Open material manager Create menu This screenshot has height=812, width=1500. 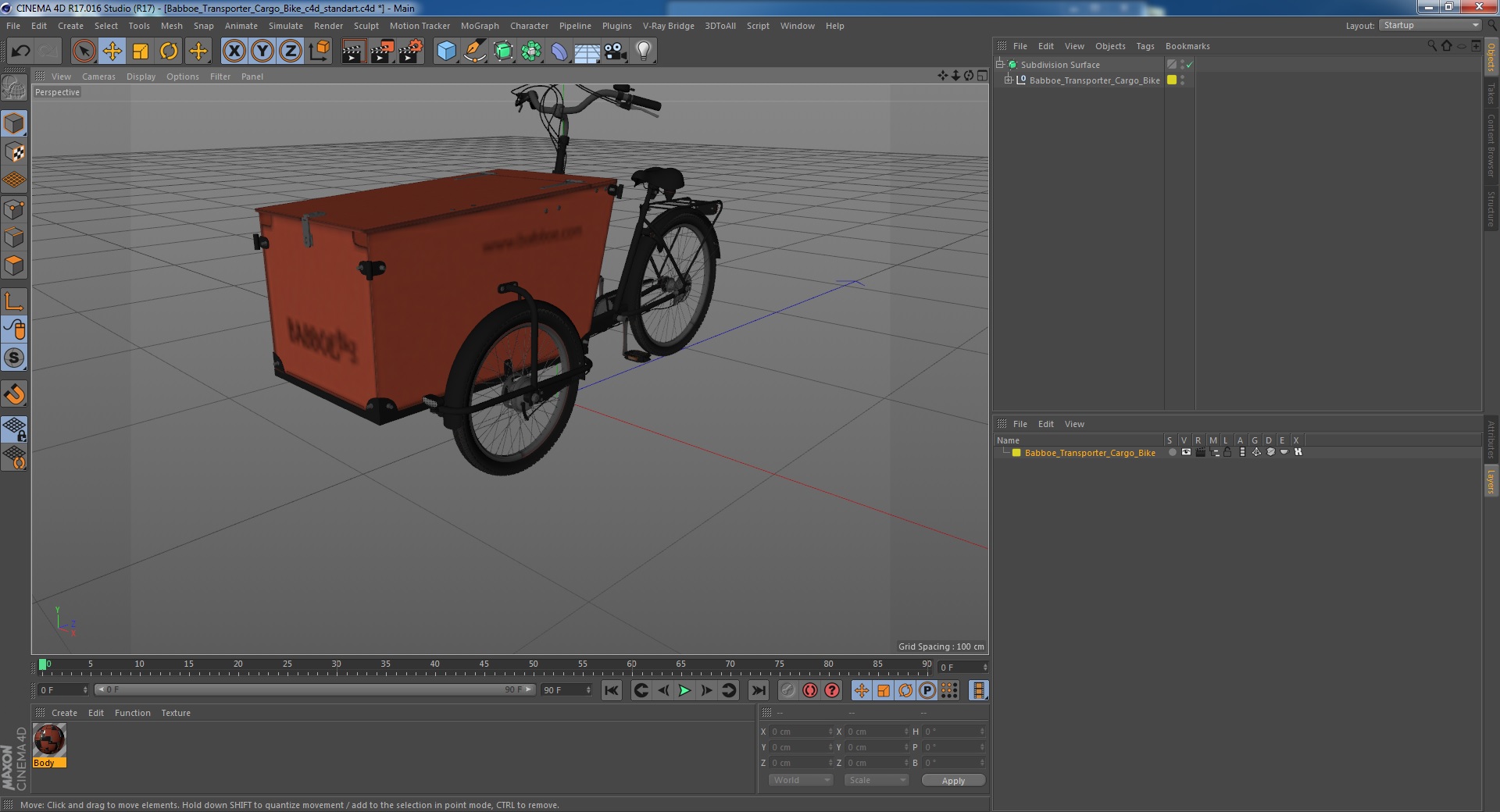coord(64,713)
